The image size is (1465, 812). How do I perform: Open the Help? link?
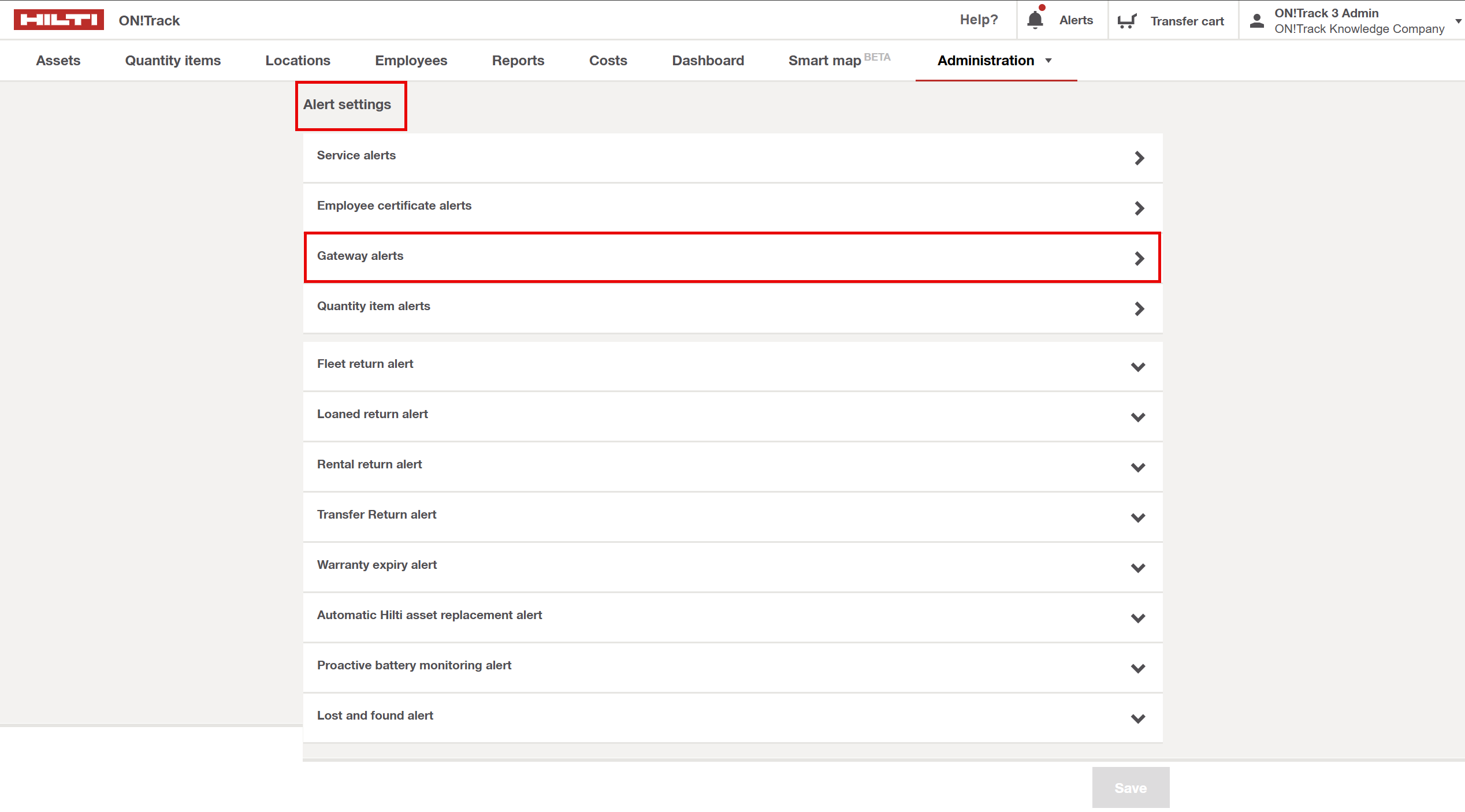[978, 20]
